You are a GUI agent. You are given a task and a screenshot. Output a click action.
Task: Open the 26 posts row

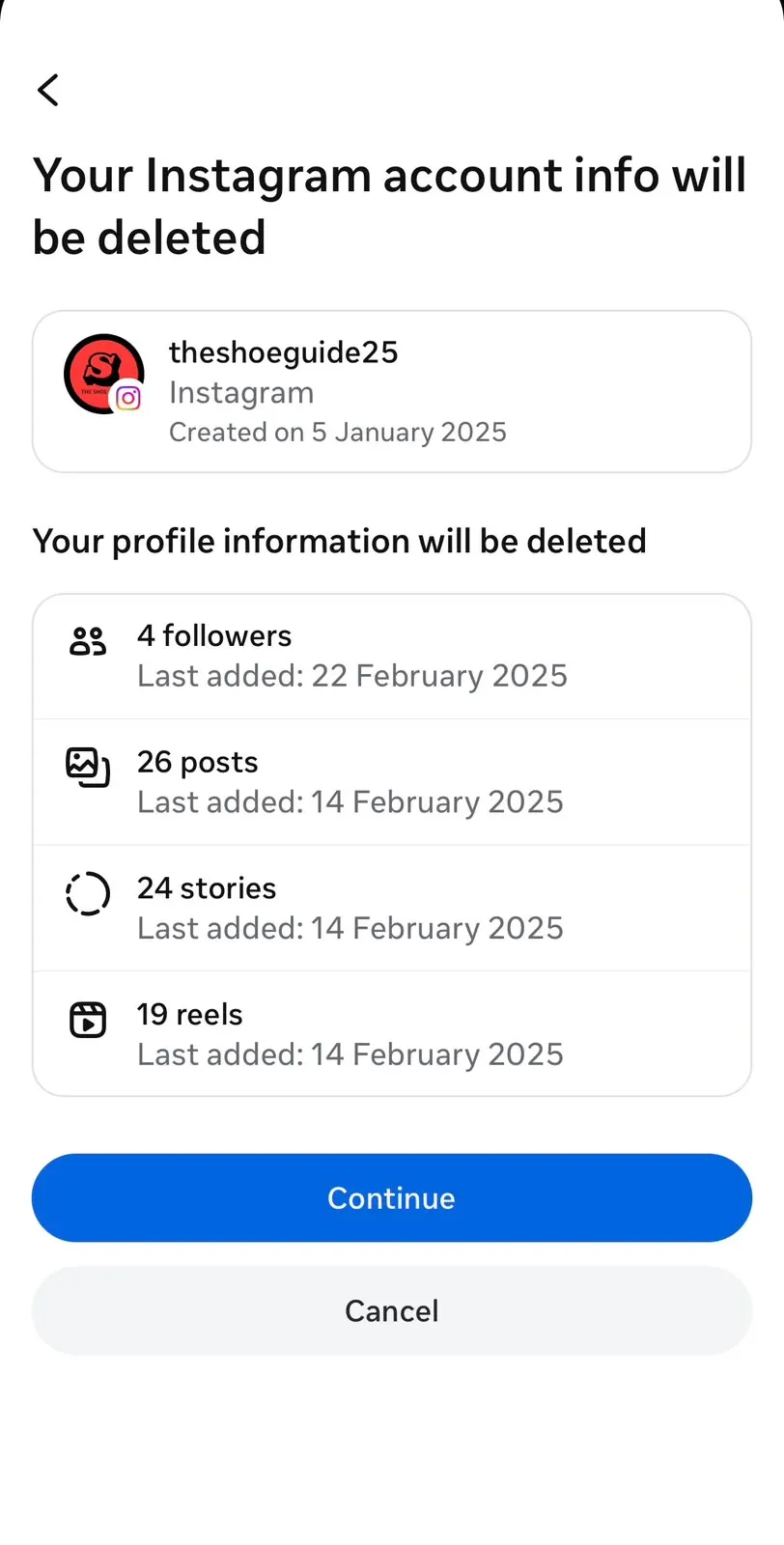(x=392, y=782)
